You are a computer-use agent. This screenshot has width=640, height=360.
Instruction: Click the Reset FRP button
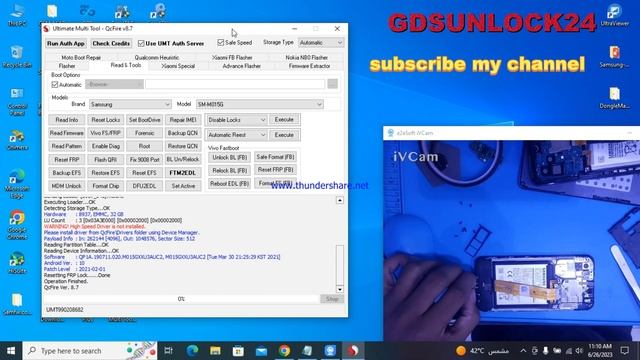(x=67, y=160)
